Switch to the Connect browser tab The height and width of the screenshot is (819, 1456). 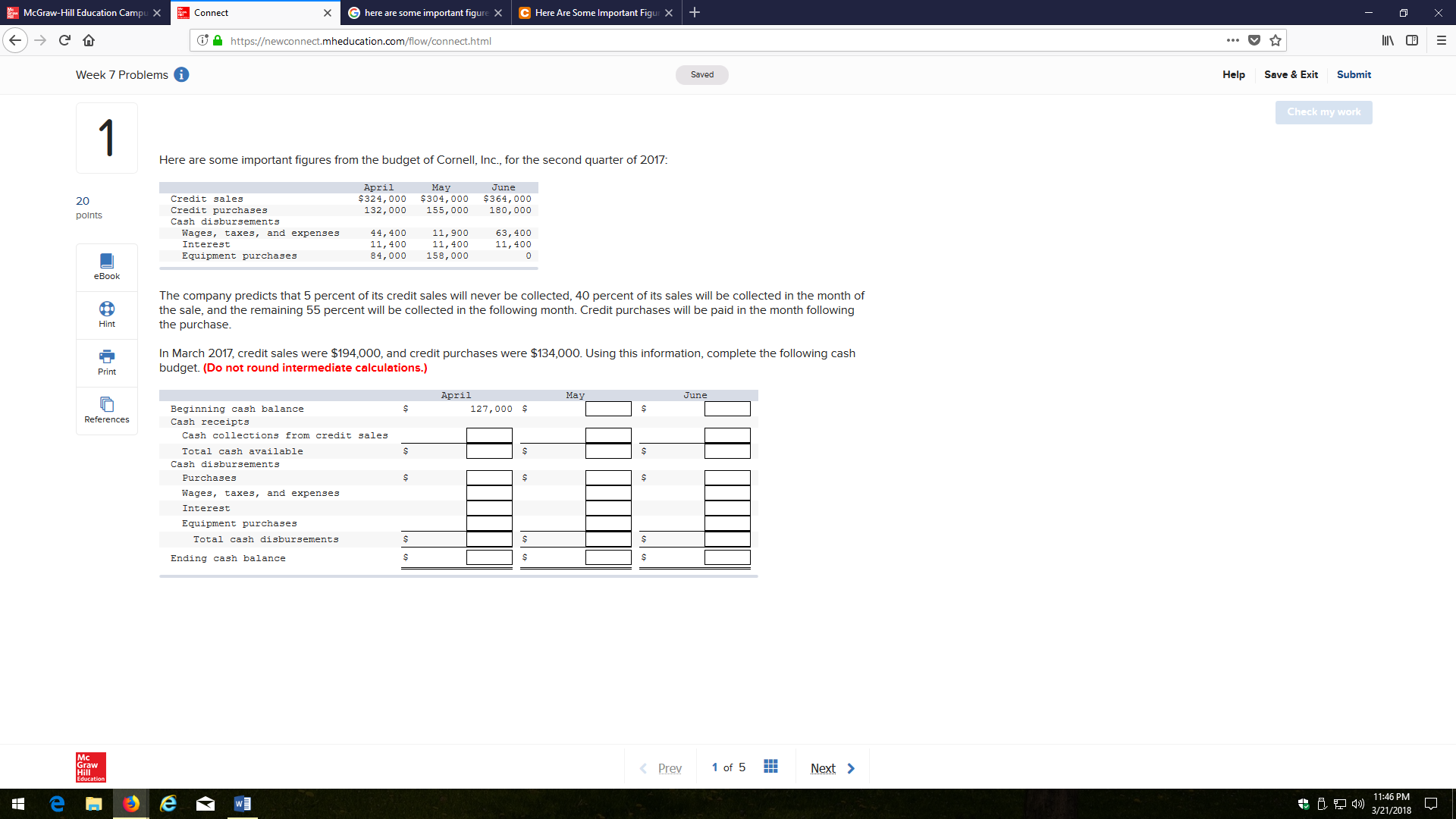(243, 12)
